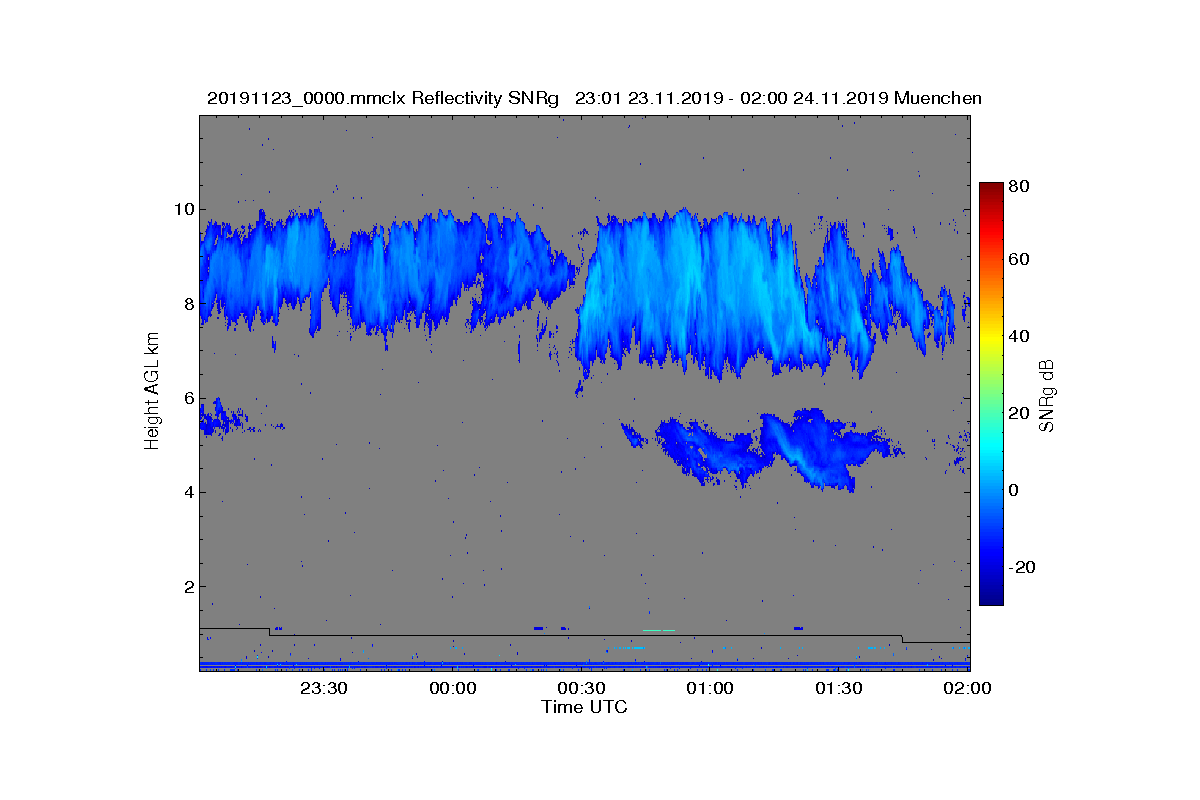
Task: Click the 01:00 time tick label
Action: tap(710, 688)
